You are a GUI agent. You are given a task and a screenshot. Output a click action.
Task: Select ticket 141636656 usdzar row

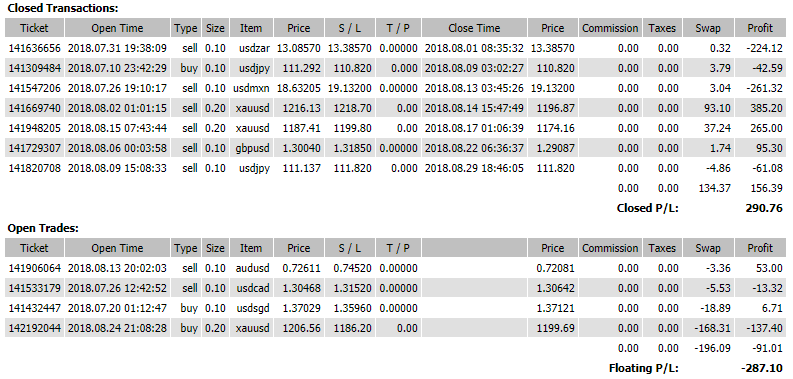pyautogui.click(x=396, y=49)
